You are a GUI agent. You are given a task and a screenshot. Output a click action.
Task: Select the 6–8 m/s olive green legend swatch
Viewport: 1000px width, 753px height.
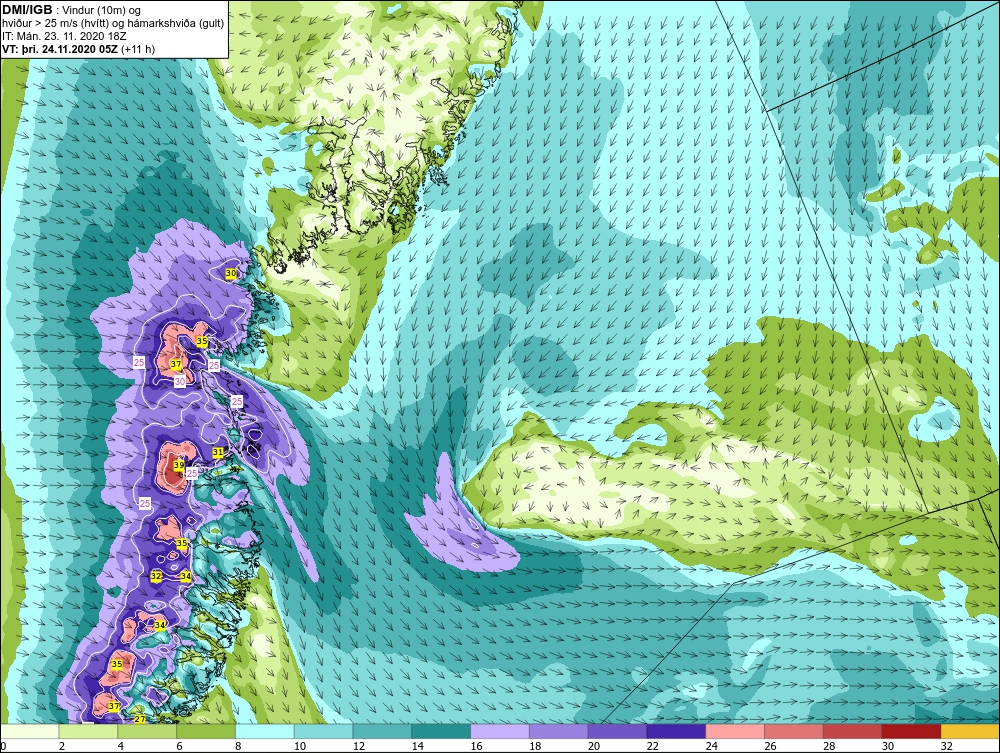(x=206, y=731)
